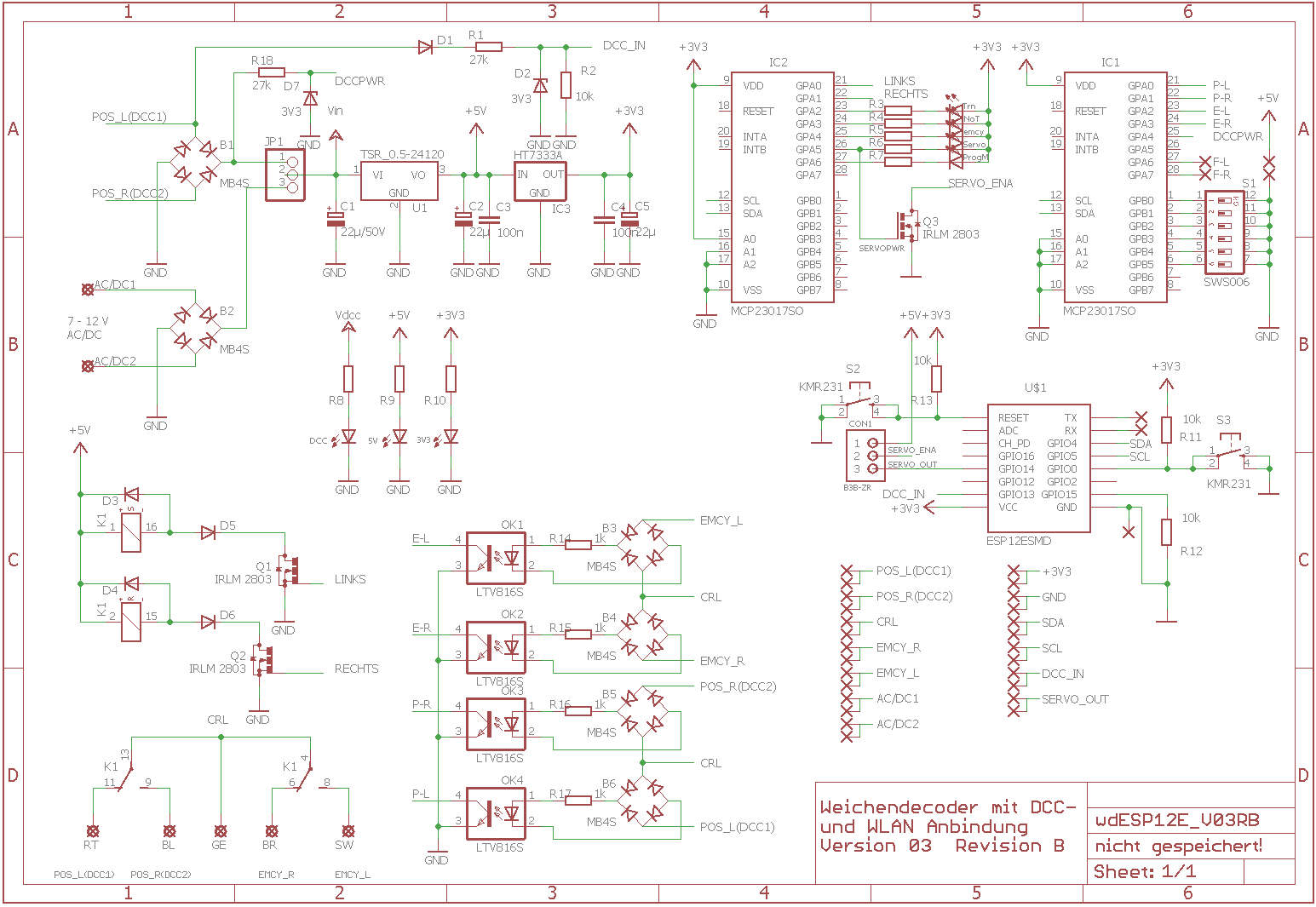Click the EMCY_R net label beside bridge B4
Image resolution: width=1316 pixels, height=907 pixels.
coord(722,661)
